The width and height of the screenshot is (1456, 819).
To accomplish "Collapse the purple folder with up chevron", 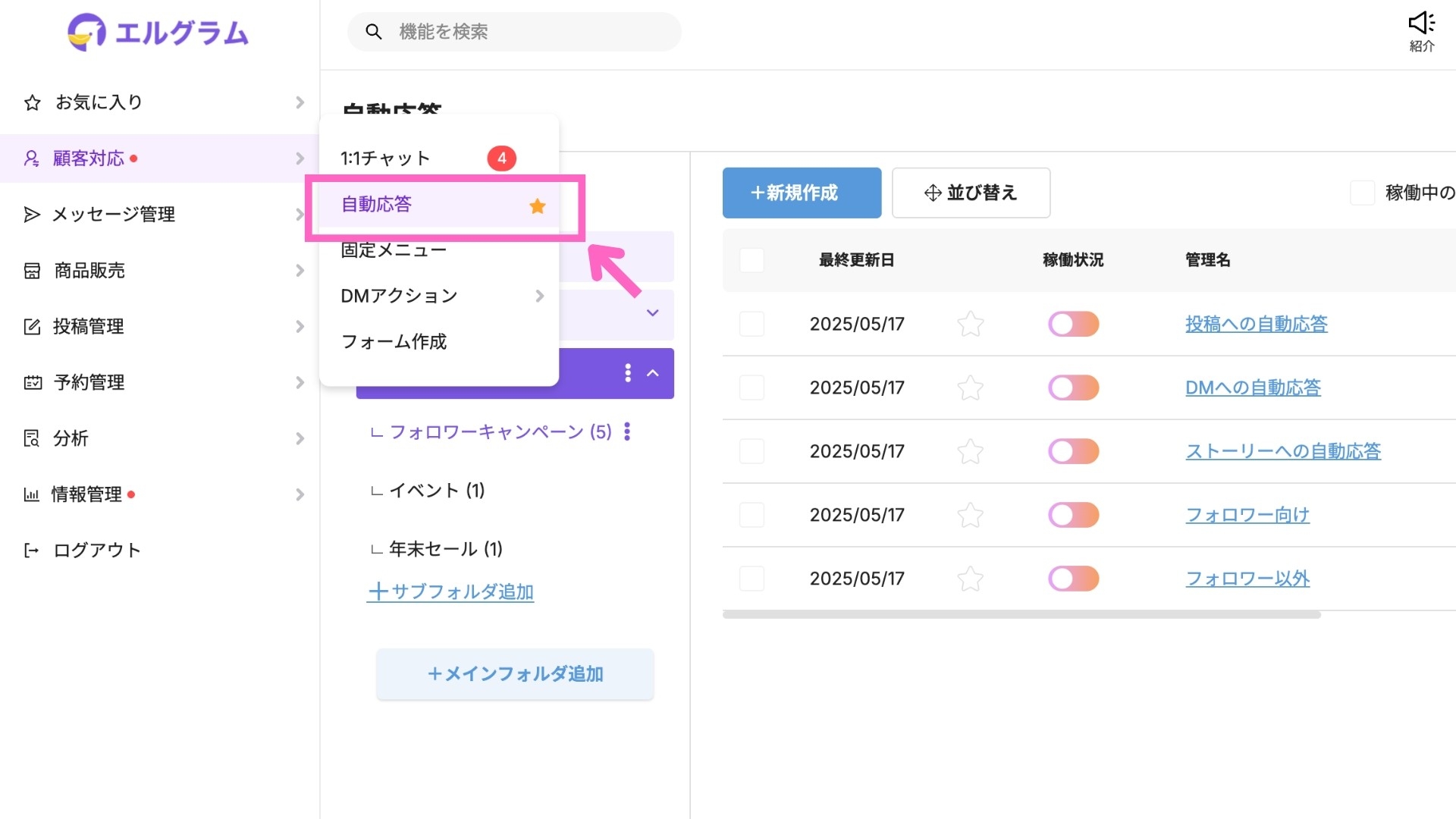I will 653,373.
